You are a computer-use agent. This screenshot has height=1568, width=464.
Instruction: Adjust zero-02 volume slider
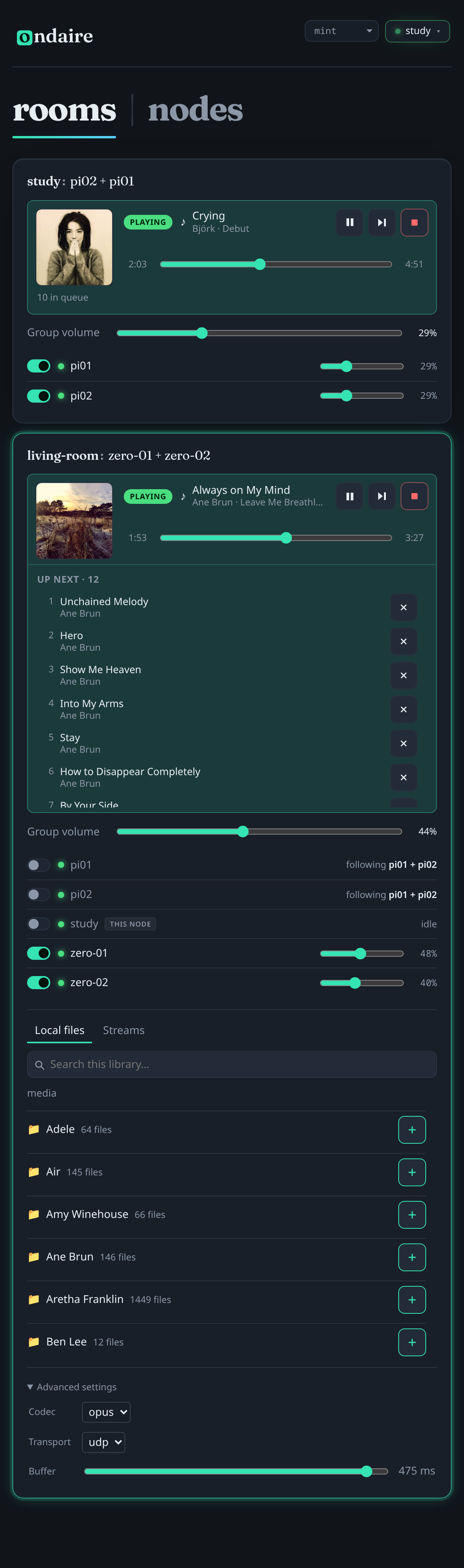point(362,983)
